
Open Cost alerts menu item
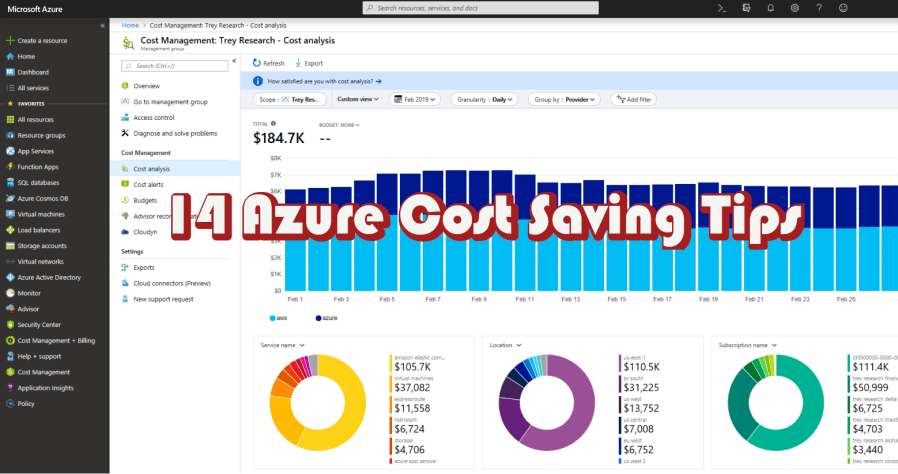(148, 185)
